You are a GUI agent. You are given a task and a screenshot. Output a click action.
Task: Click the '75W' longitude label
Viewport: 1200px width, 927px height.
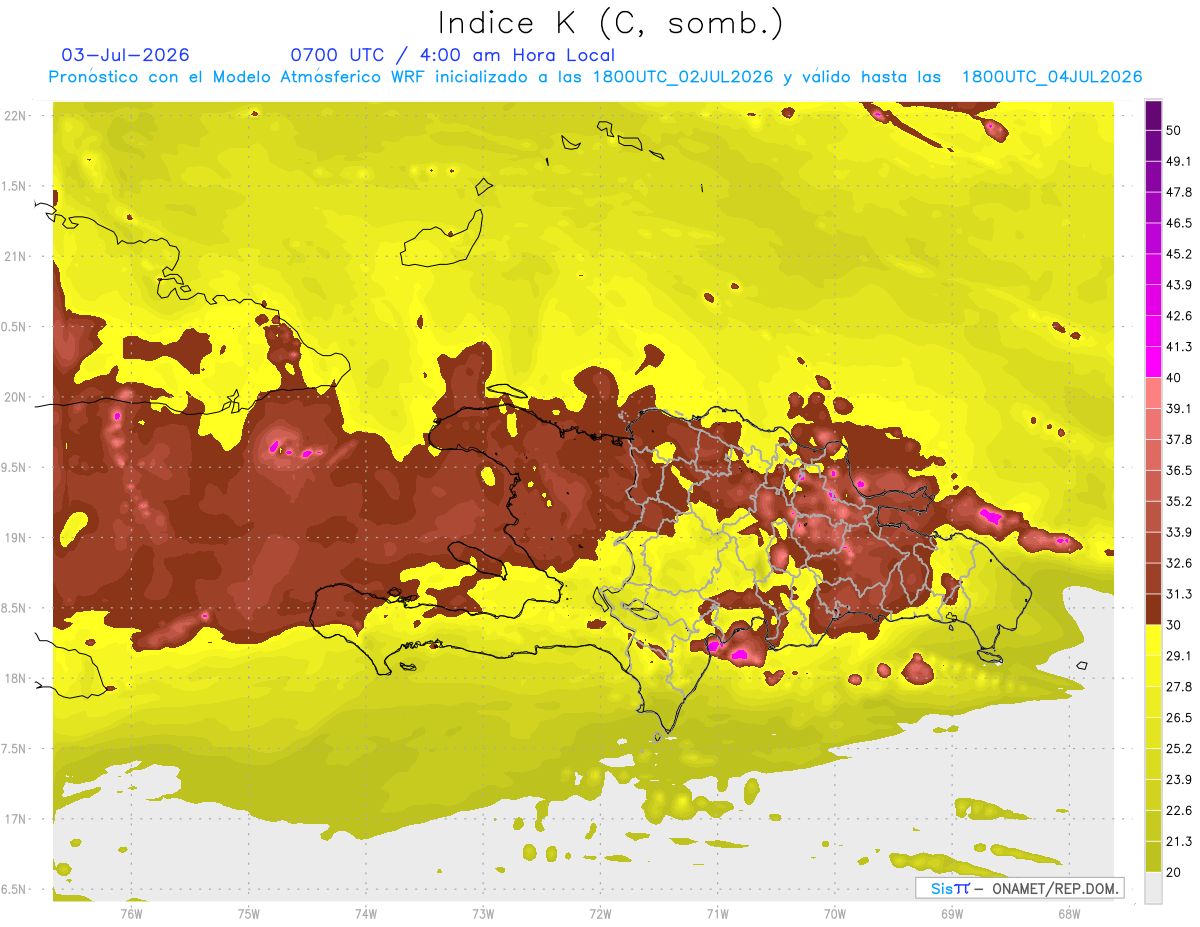(x=249, y=913)
